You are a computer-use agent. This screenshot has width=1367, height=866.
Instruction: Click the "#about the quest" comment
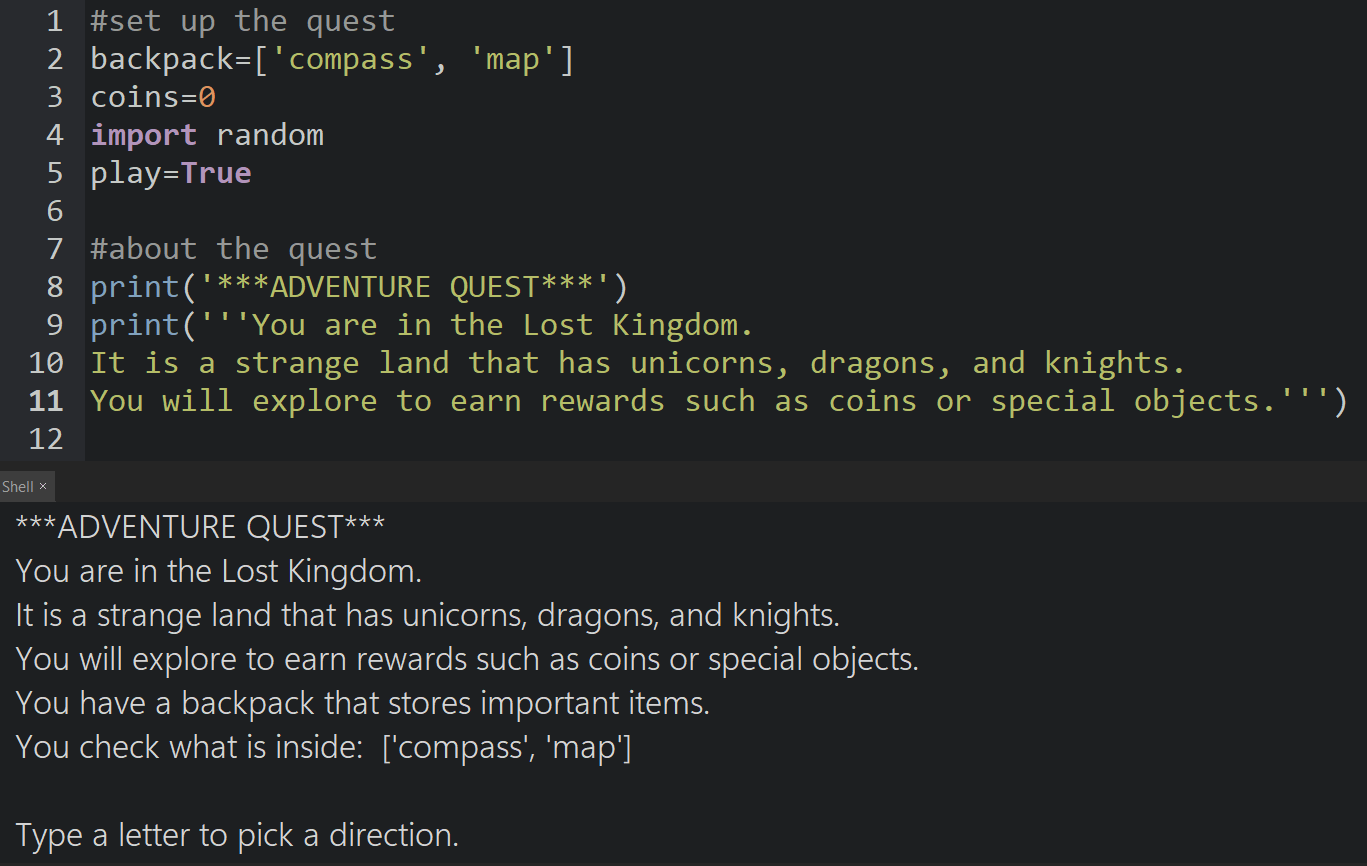click(x=233, y=249)
